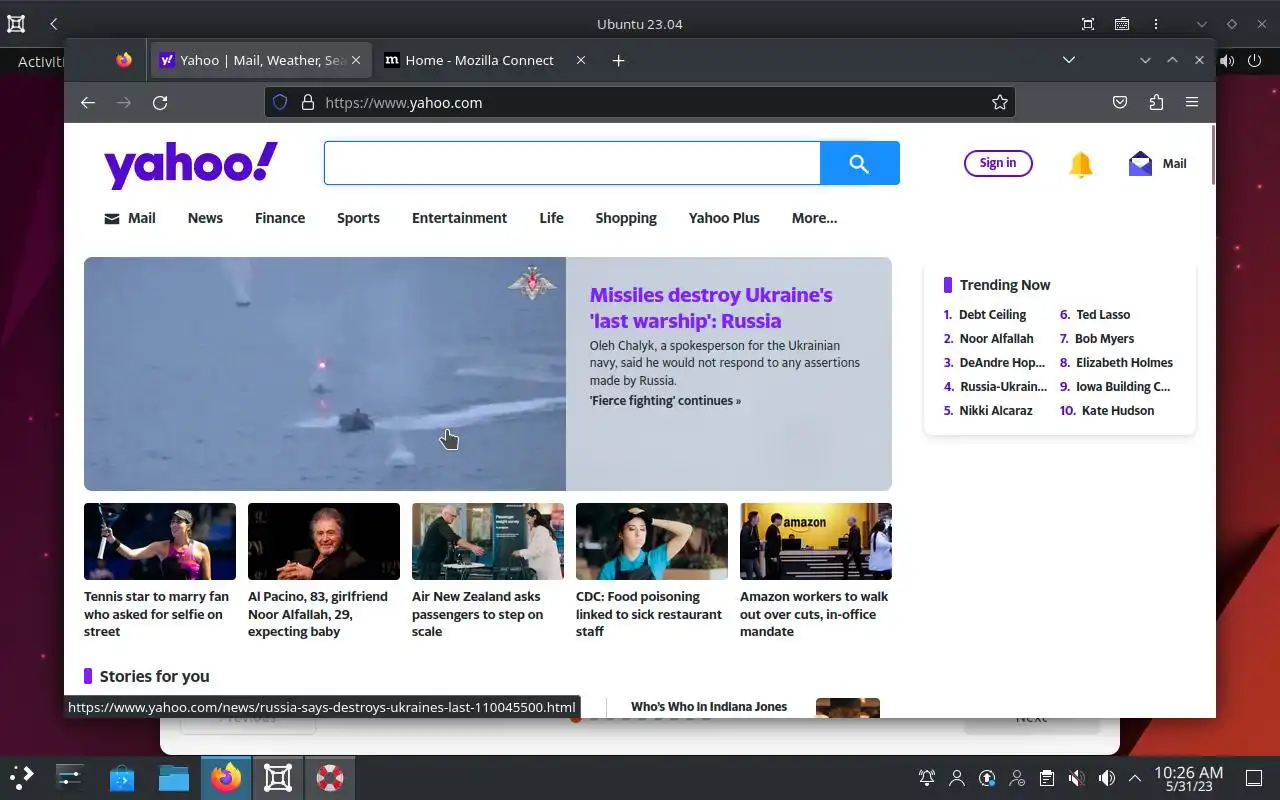Switch to Home - Mozilla Connect tab

(x=484, y=60)
